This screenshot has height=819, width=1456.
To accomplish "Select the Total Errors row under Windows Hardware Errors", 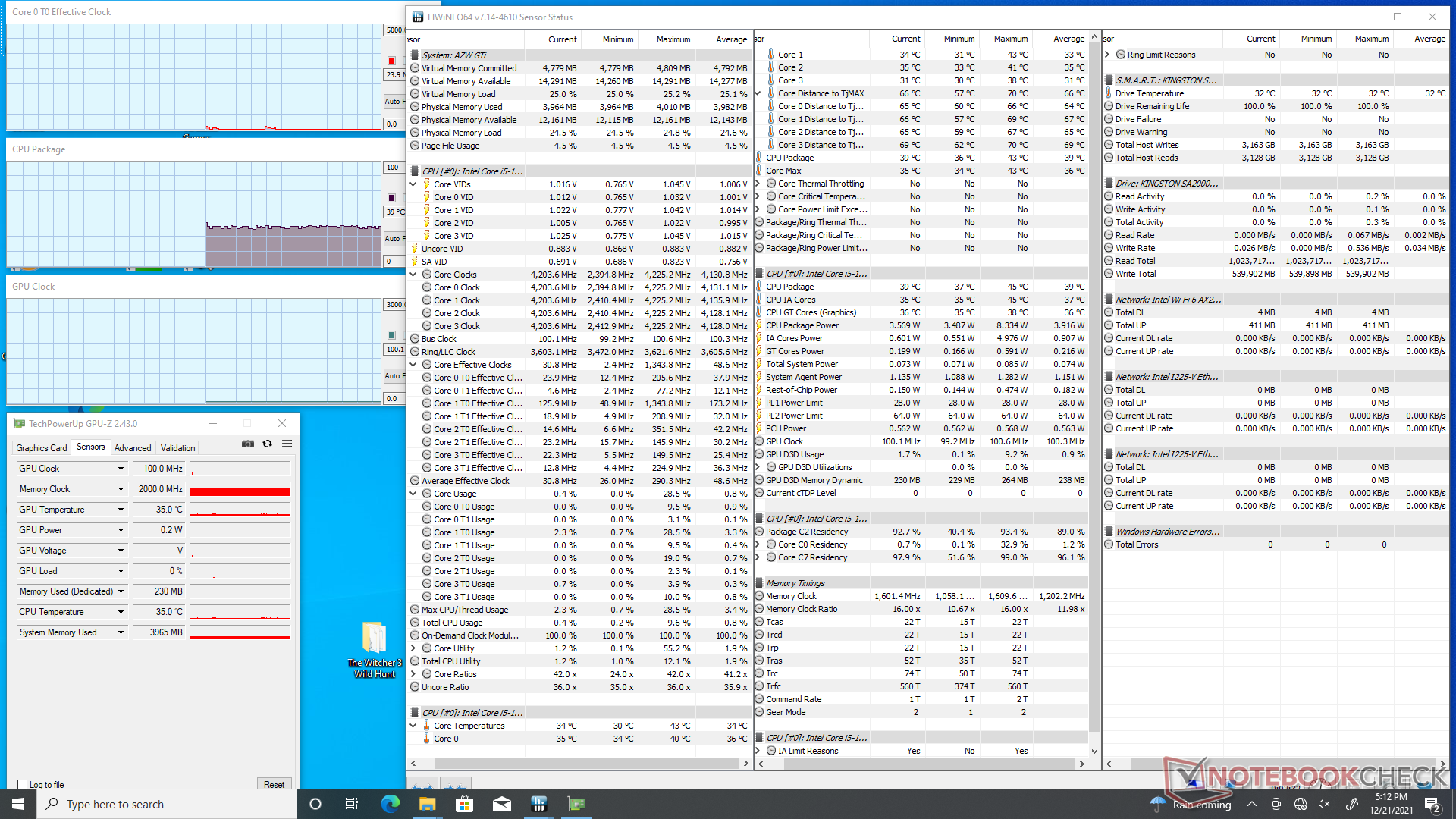I will coord(1276,544).
